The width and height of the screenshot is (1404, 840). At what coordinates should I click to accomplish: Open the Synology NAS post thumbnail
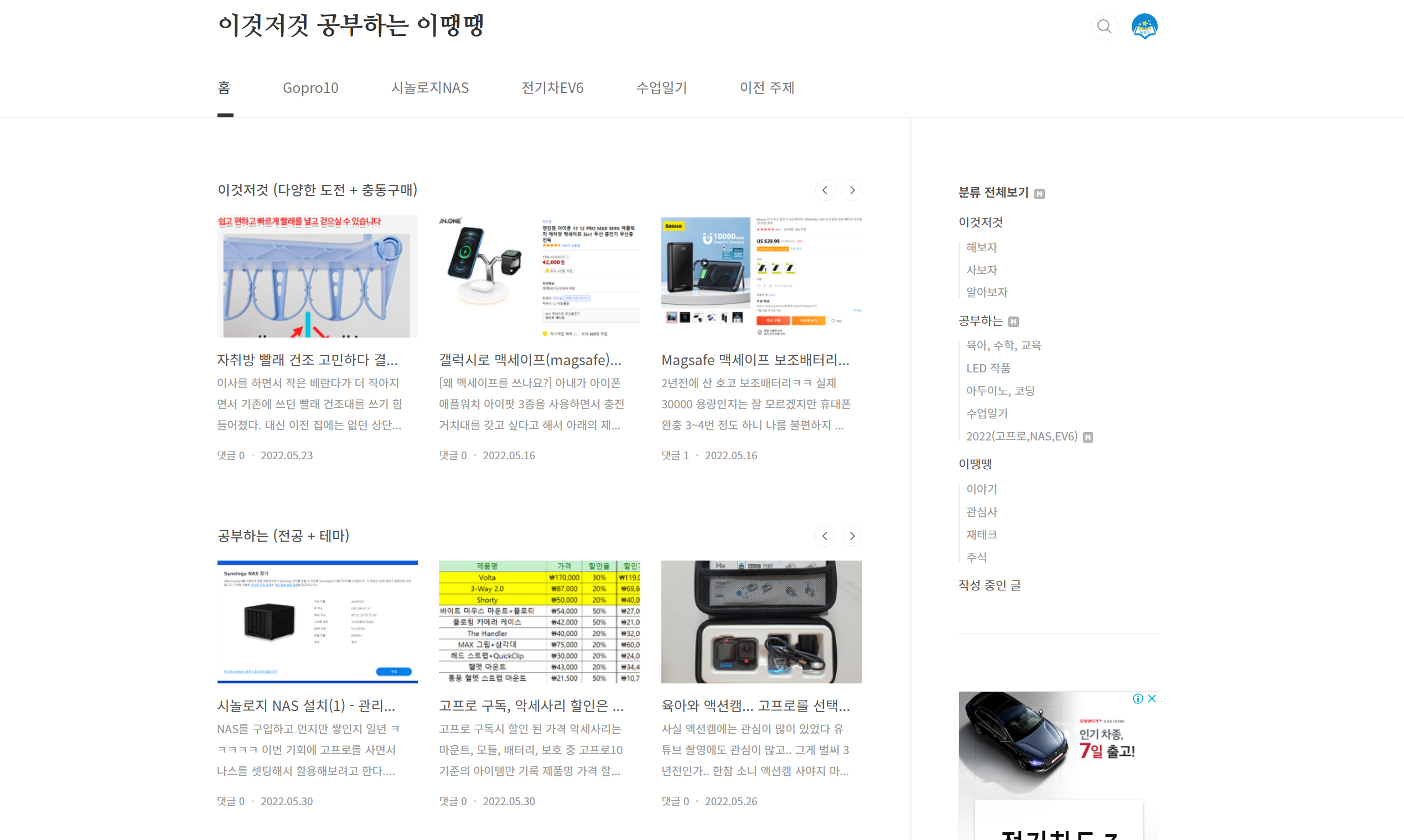318,621
